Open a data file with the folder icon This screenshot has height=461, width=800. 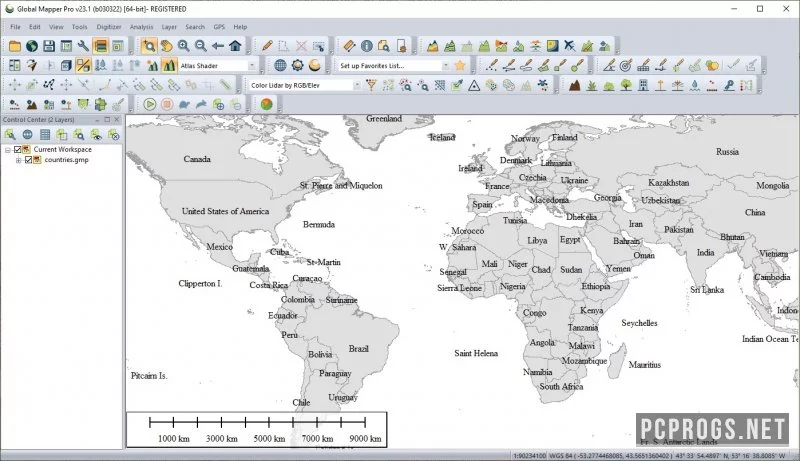[x=14, y=46]
